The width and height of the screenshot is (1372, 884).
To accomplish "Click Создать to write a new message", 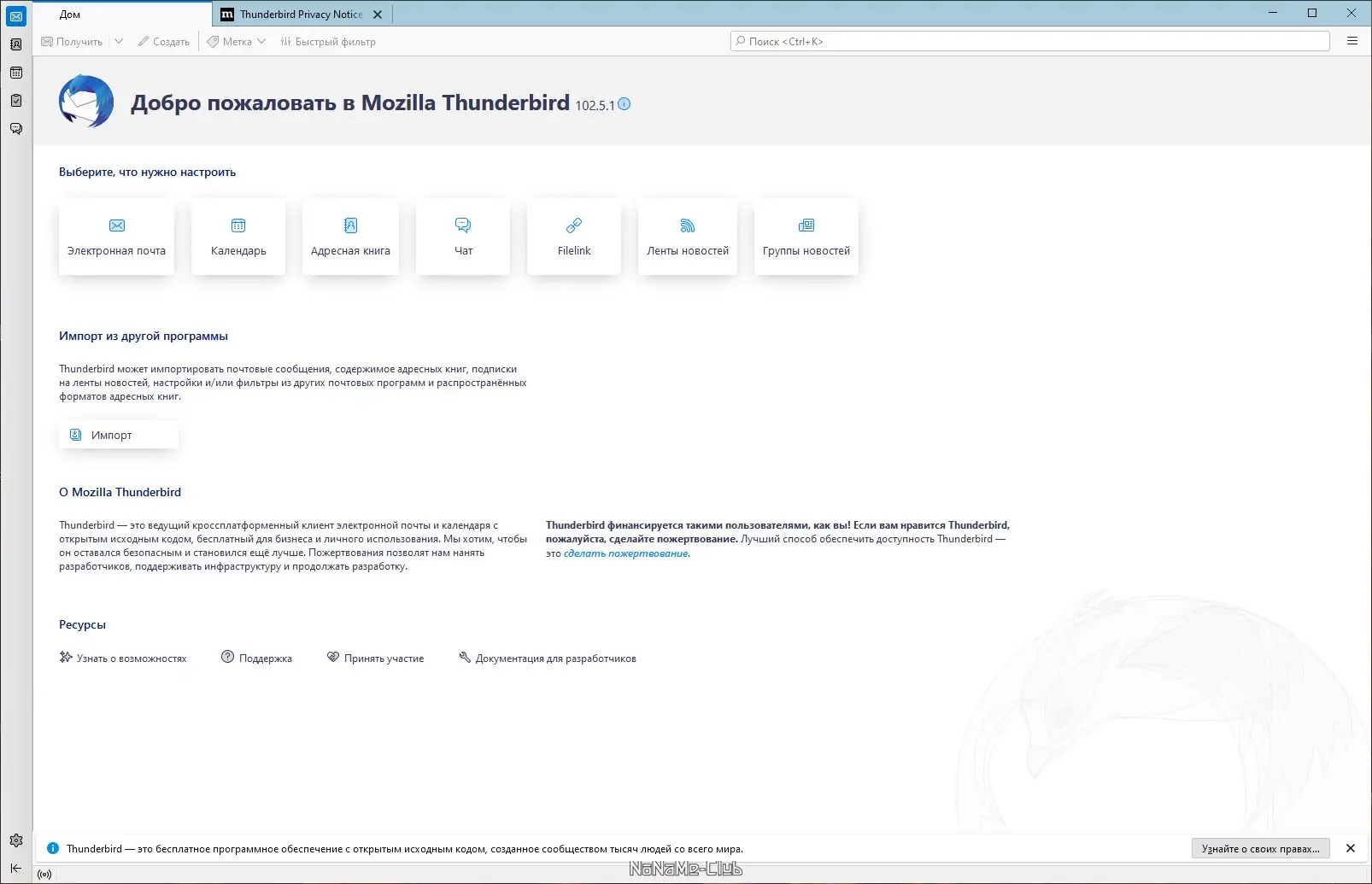I will 164,41.
